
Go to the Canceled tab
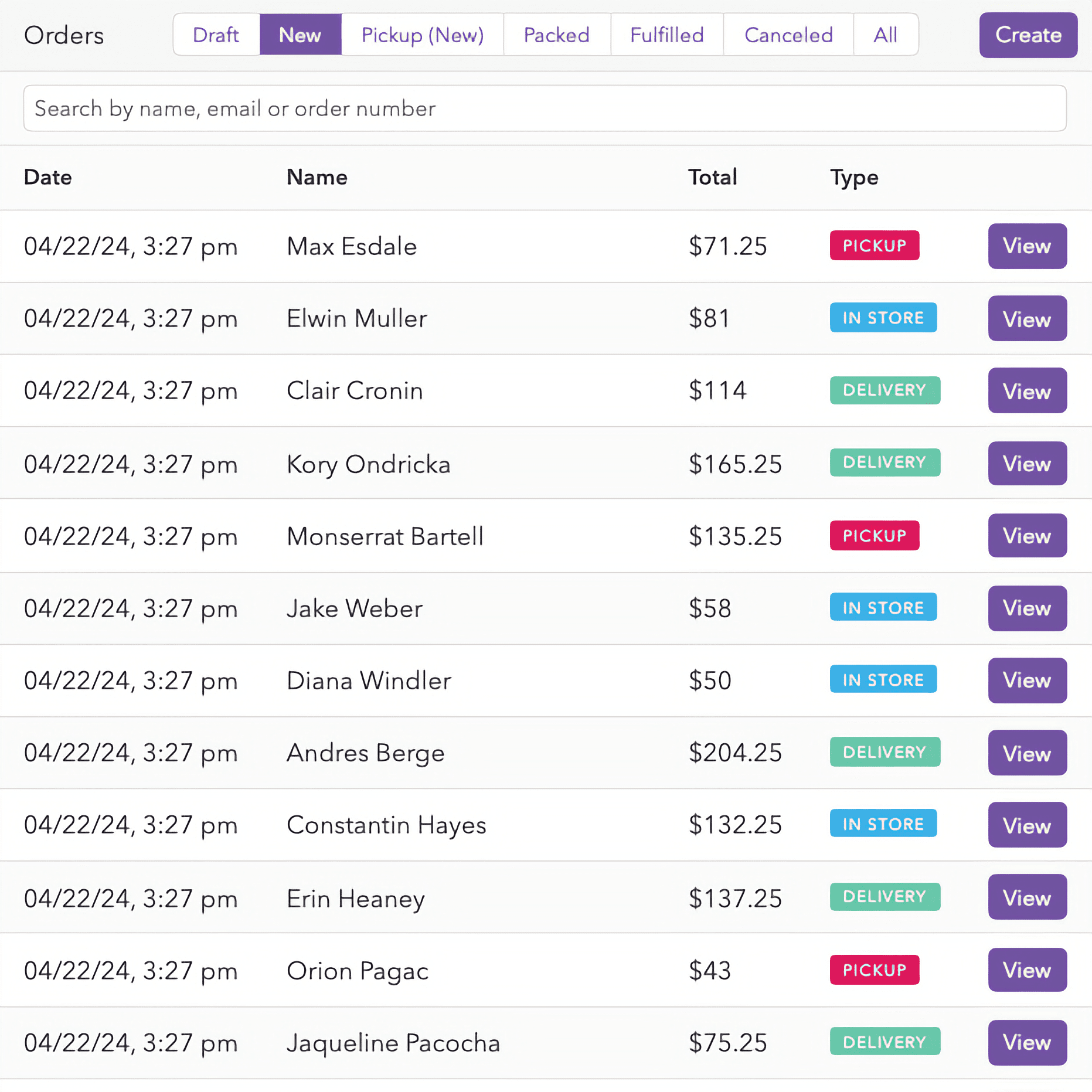[788, 35]
